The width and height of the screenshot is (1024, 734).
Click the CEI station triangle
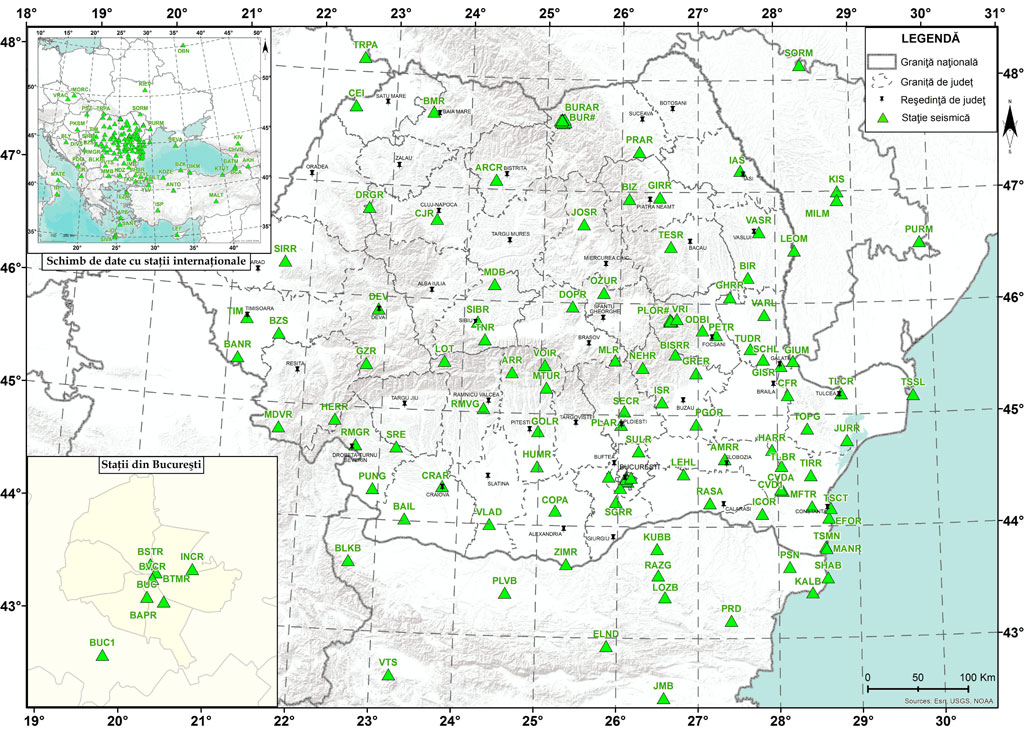click(x=356, y=106)
